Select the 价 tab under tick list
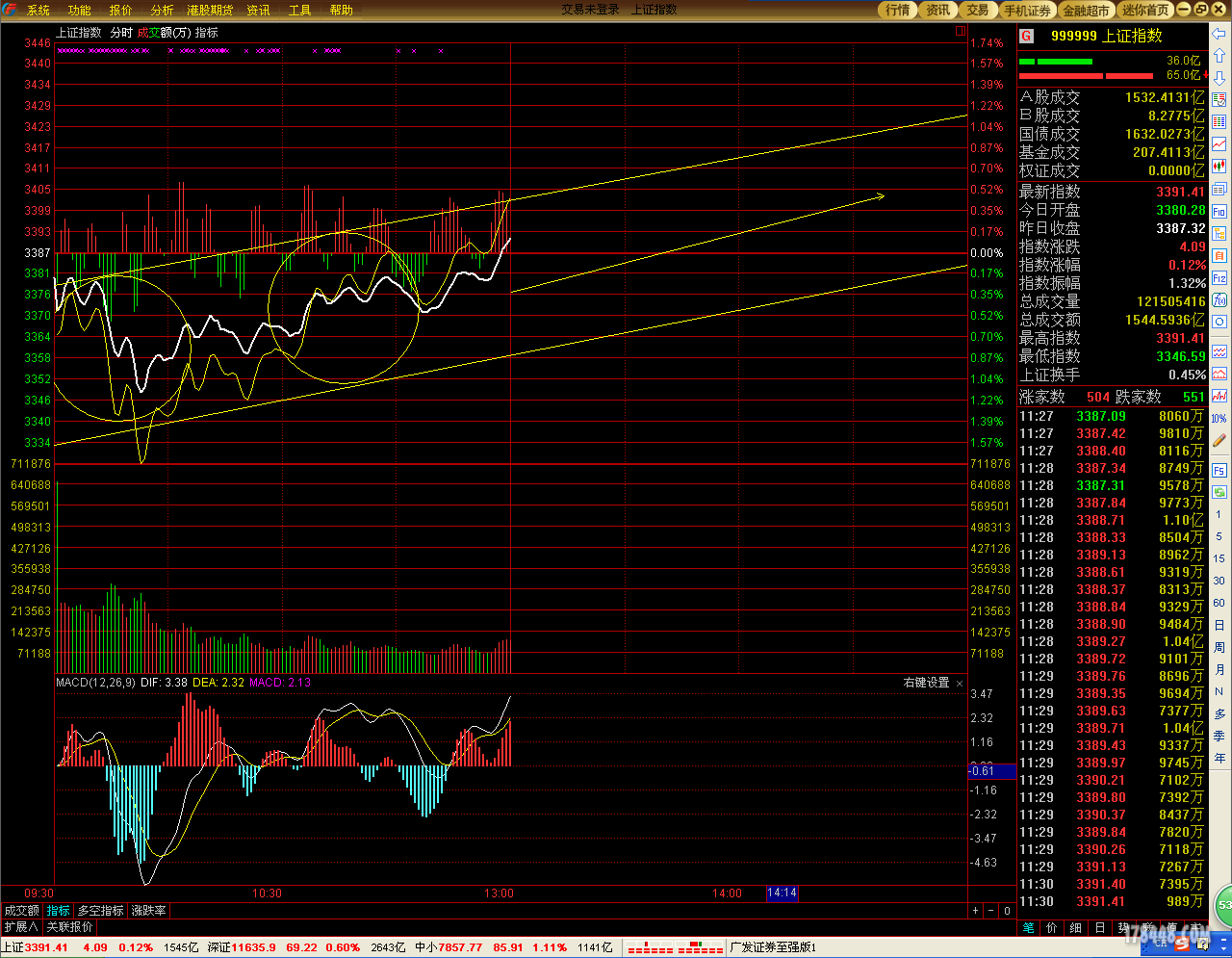The width and height of the screenshot is (1232, 958). (x=1051, y=927)
